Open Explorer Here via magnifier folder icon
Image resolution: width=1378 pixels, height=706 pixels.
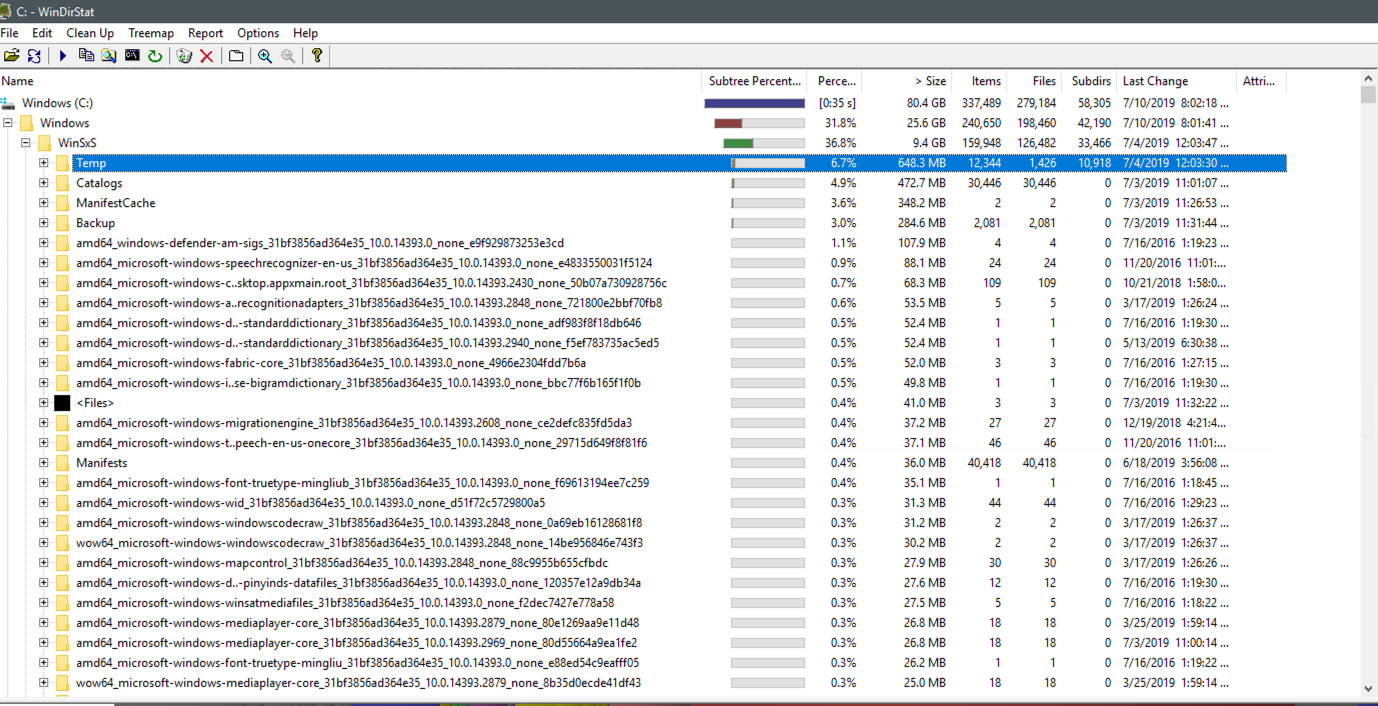[x=108, y=56]
